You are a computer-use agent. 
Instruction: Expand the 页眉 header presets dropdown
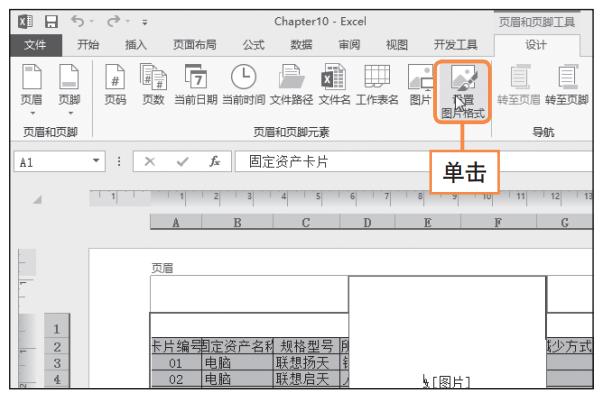click(x=32, y=113)
